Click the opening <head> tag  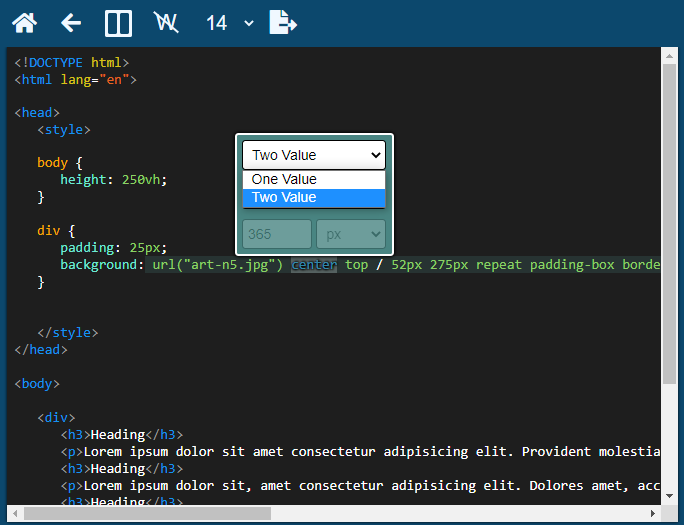coord(37,113)
